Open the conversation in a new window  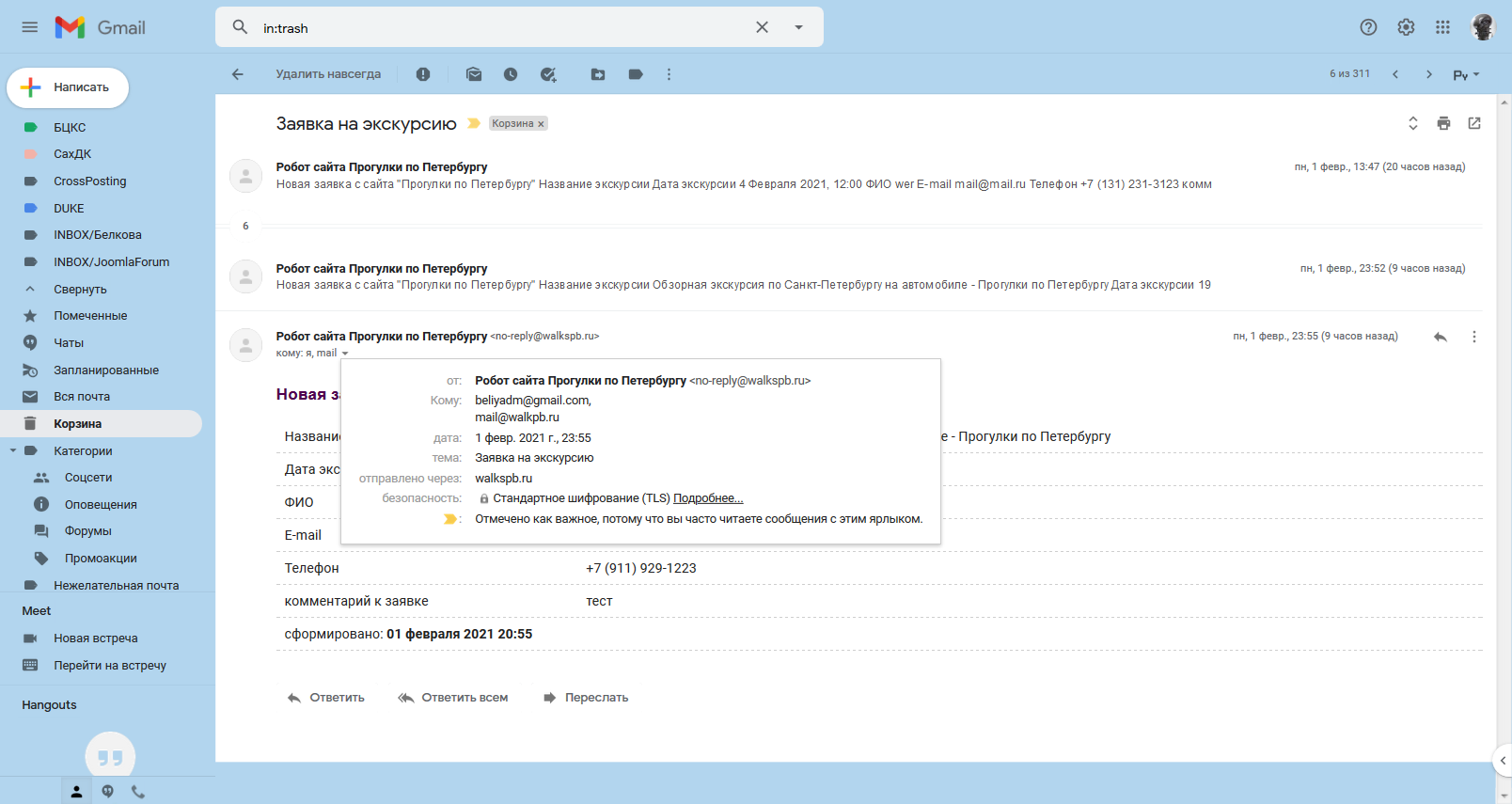pos(1474,123)
